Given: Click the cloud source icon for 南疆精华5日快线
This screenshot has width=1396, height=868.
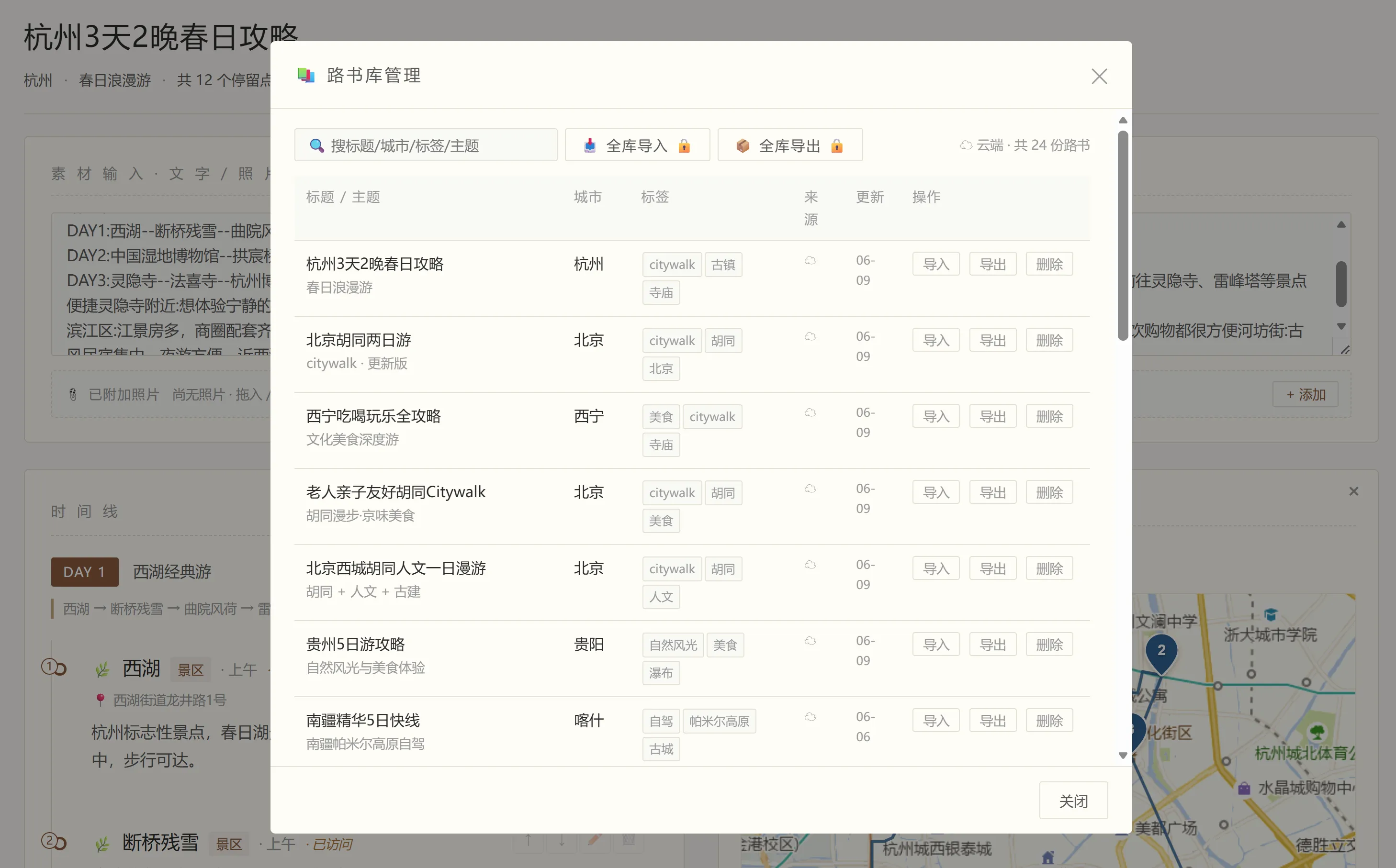Looking at the screenshot, I should [810, 717].
